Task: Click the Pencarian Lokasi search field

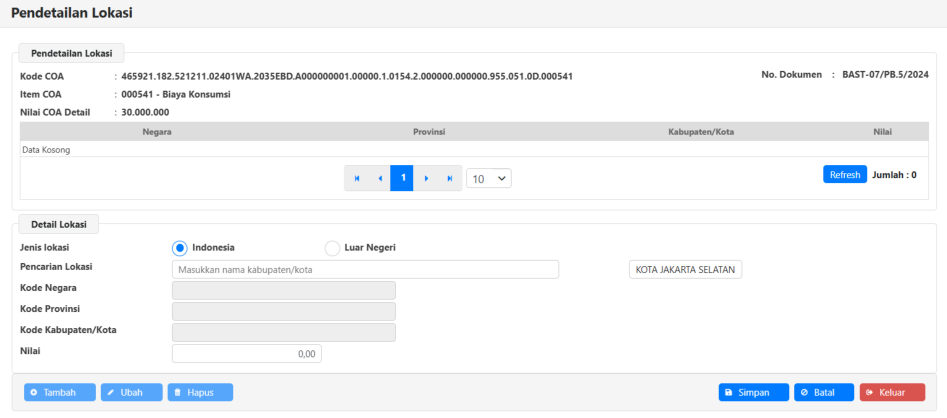Action: (365, 270)
